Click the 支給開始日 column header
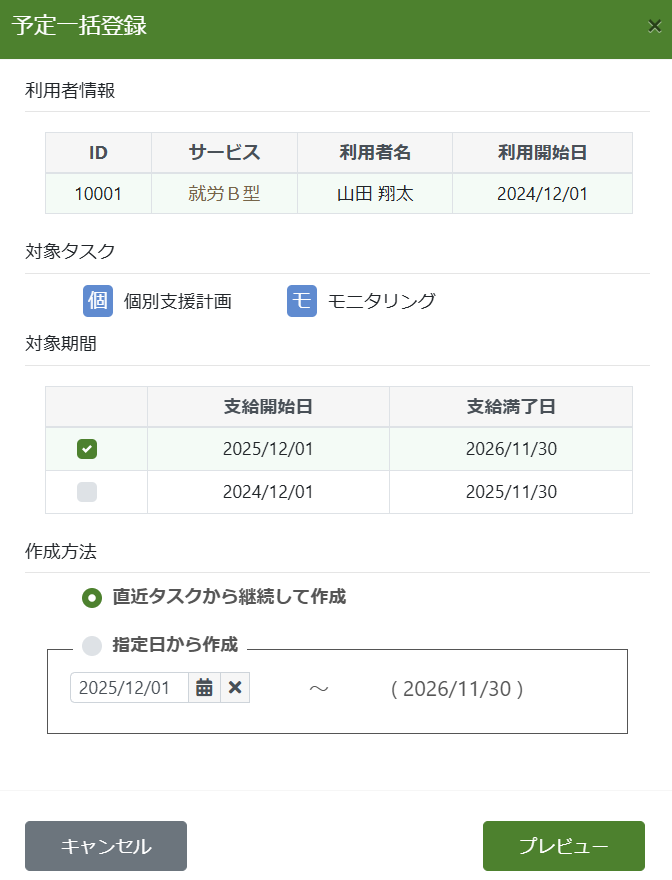Viewport: 672px width, 880px height. (268, 407)
